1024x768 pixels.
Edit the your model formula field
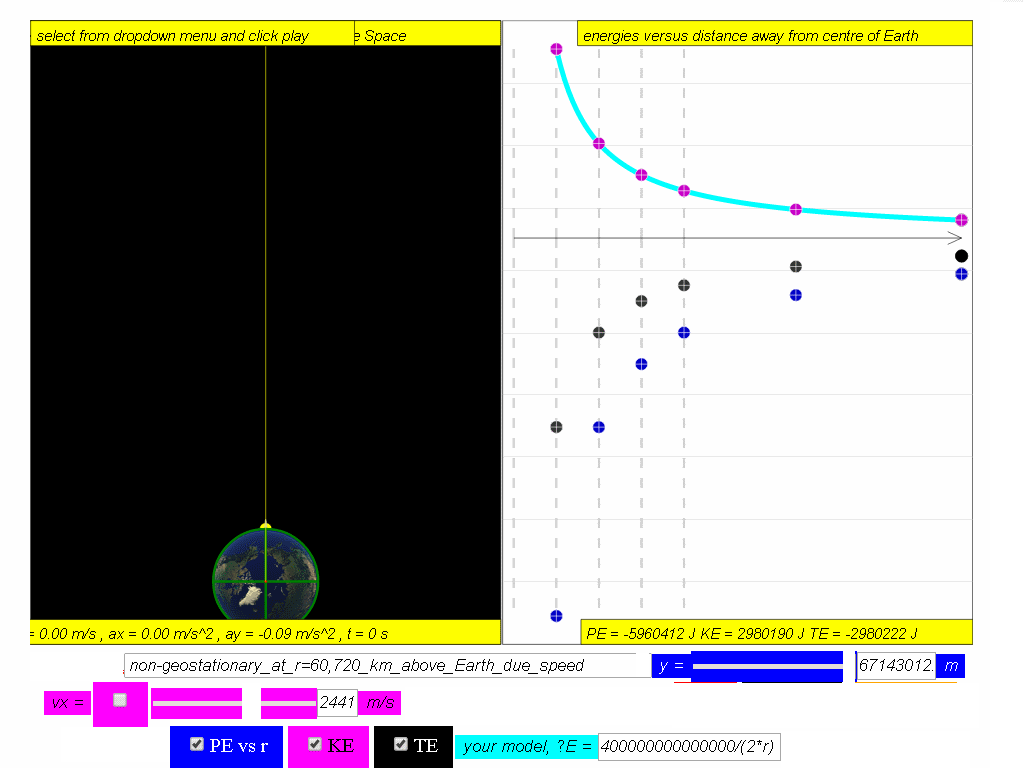[688, 746]
